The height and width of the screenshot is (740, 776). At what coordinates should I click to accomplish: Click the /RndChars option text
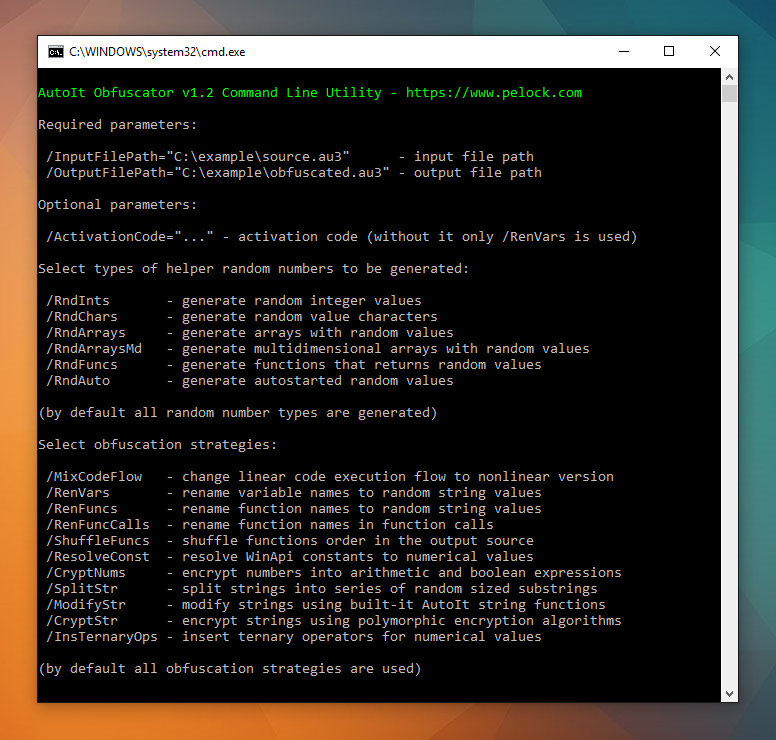pos(82,317)
